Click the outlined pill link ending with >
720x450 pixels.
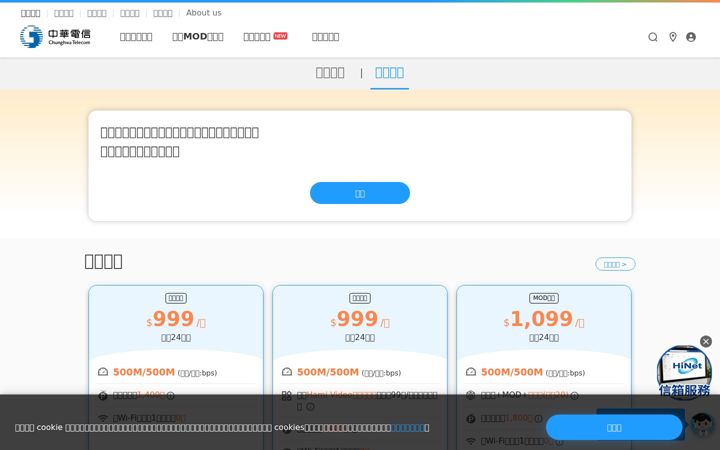(615, 264)
